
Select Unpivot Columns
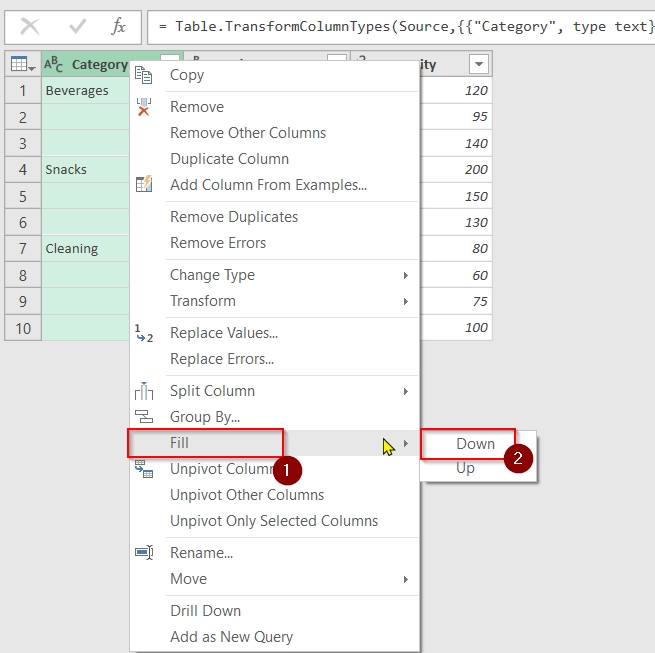222,469
